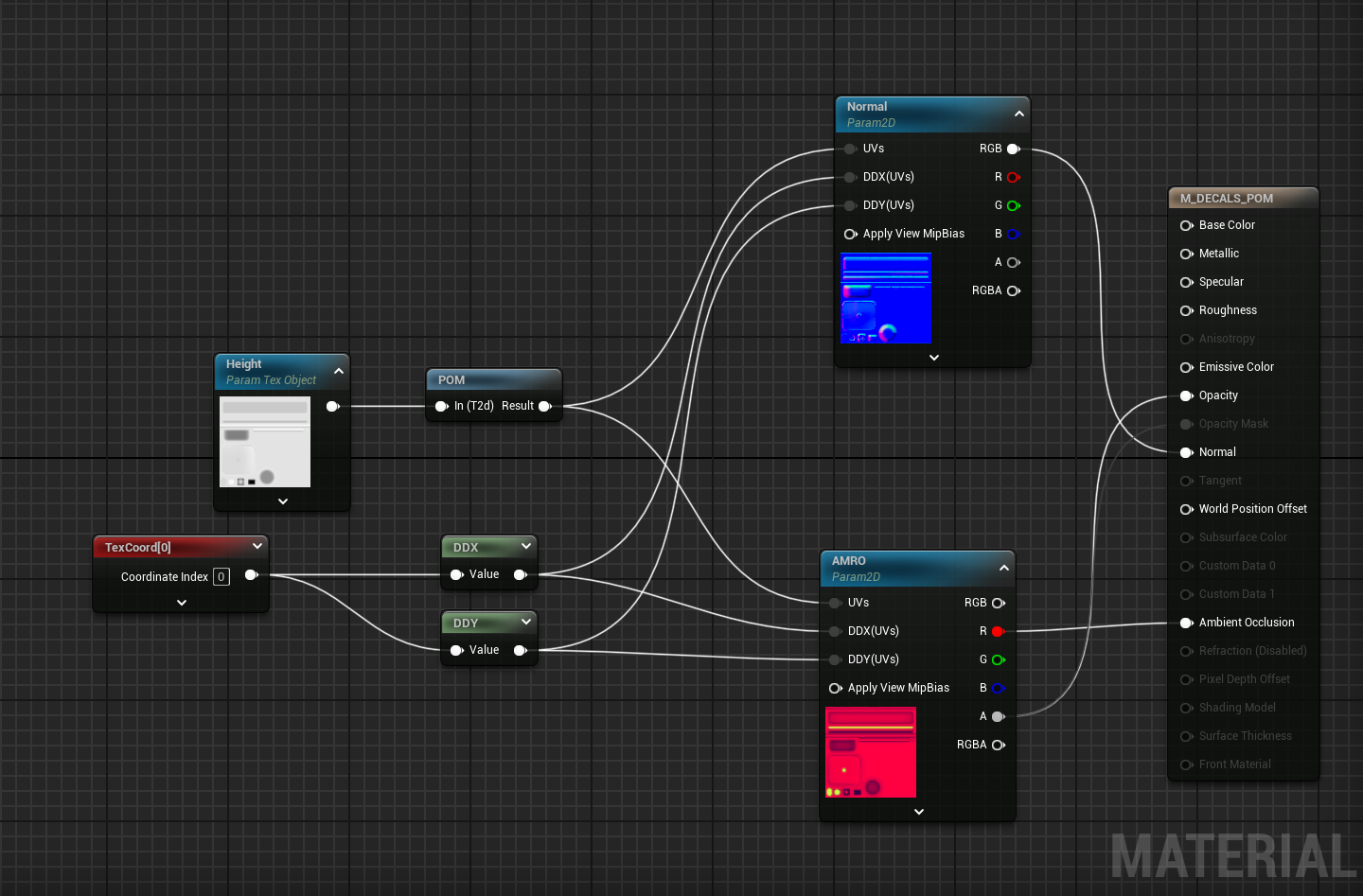Screen dimensions: 1363x896
Task: Click the Height node's texture object output pin
Action: (333, 406)
